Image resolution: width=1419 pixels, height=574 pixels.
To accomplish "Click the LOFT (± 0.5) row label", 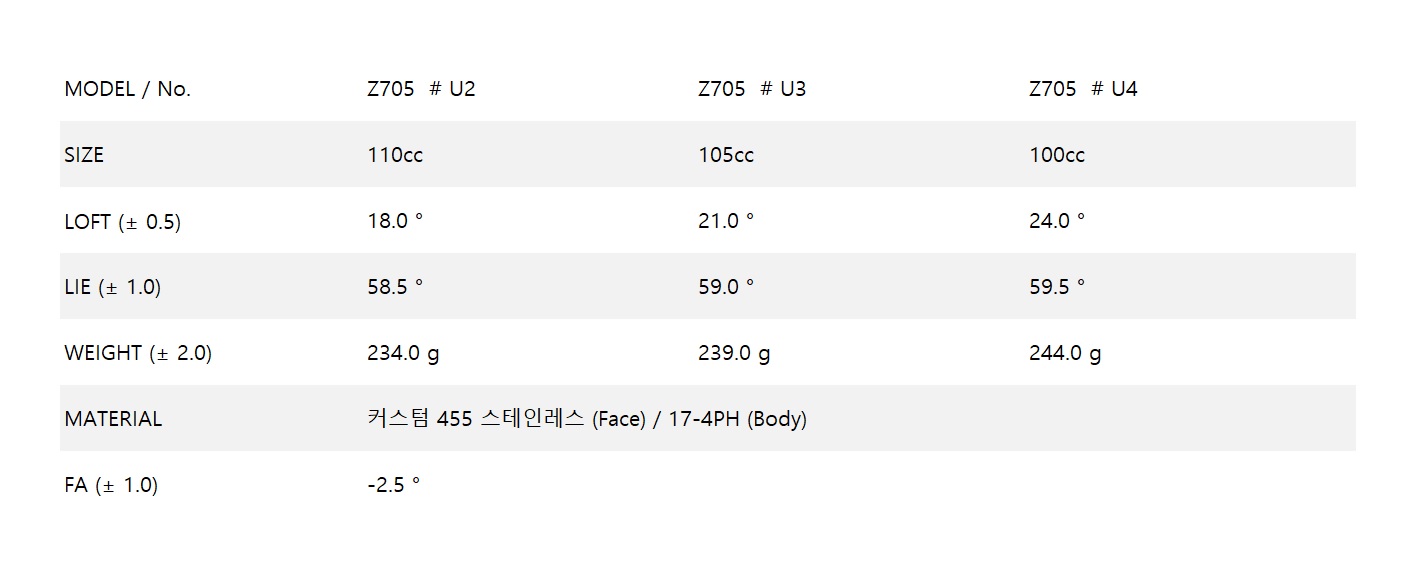I will (122, 222).
